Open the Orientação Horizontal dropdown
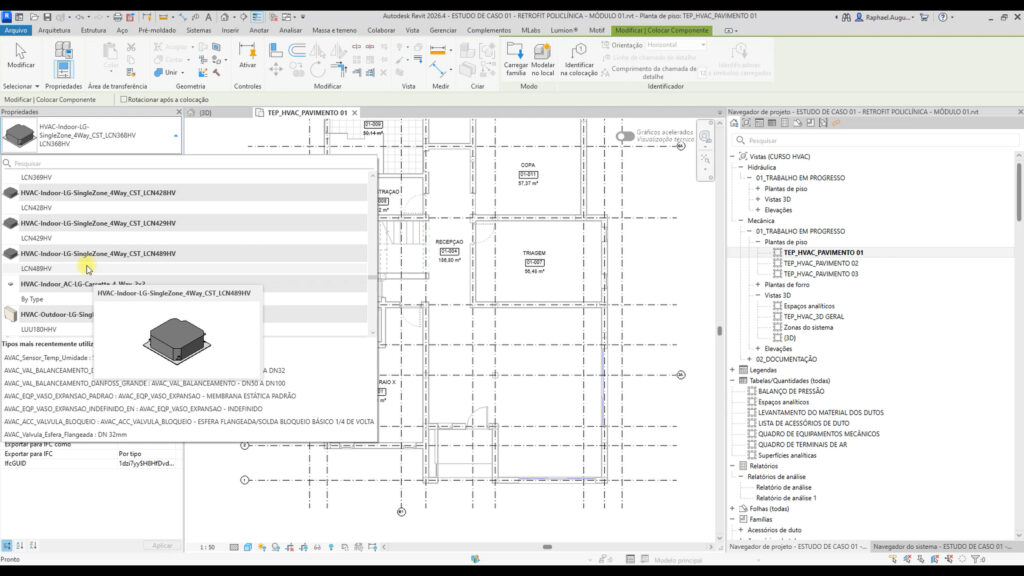 pos(677,45)
